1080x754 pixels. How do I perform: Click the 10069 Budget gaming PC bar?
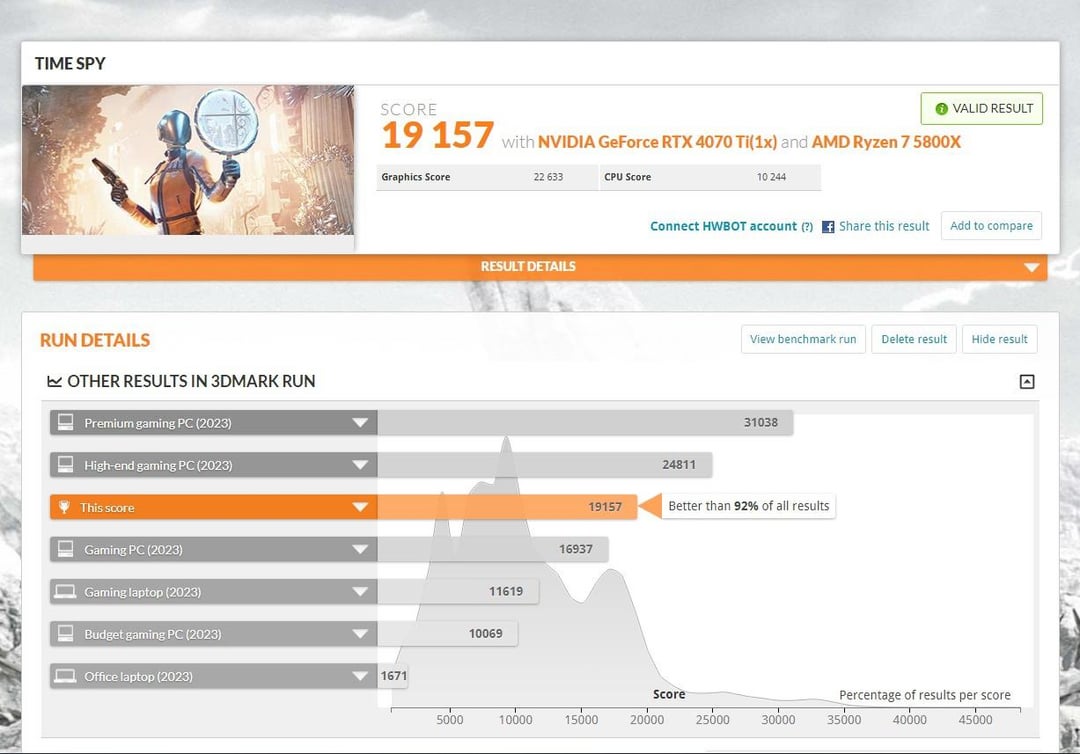pos(448,633)
